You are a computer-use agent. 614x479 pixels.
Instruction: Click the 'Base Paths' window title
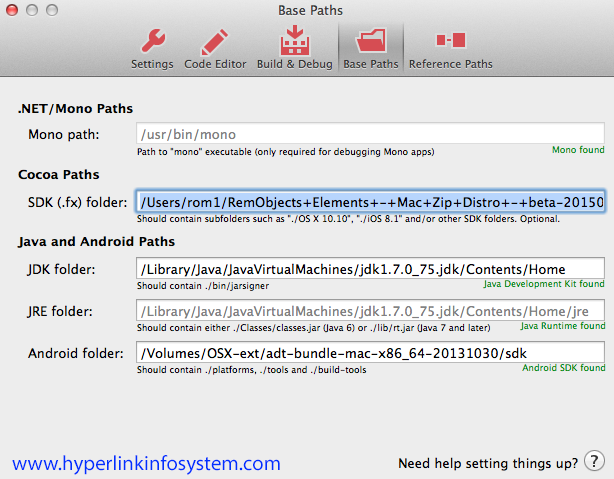point(310,11)
